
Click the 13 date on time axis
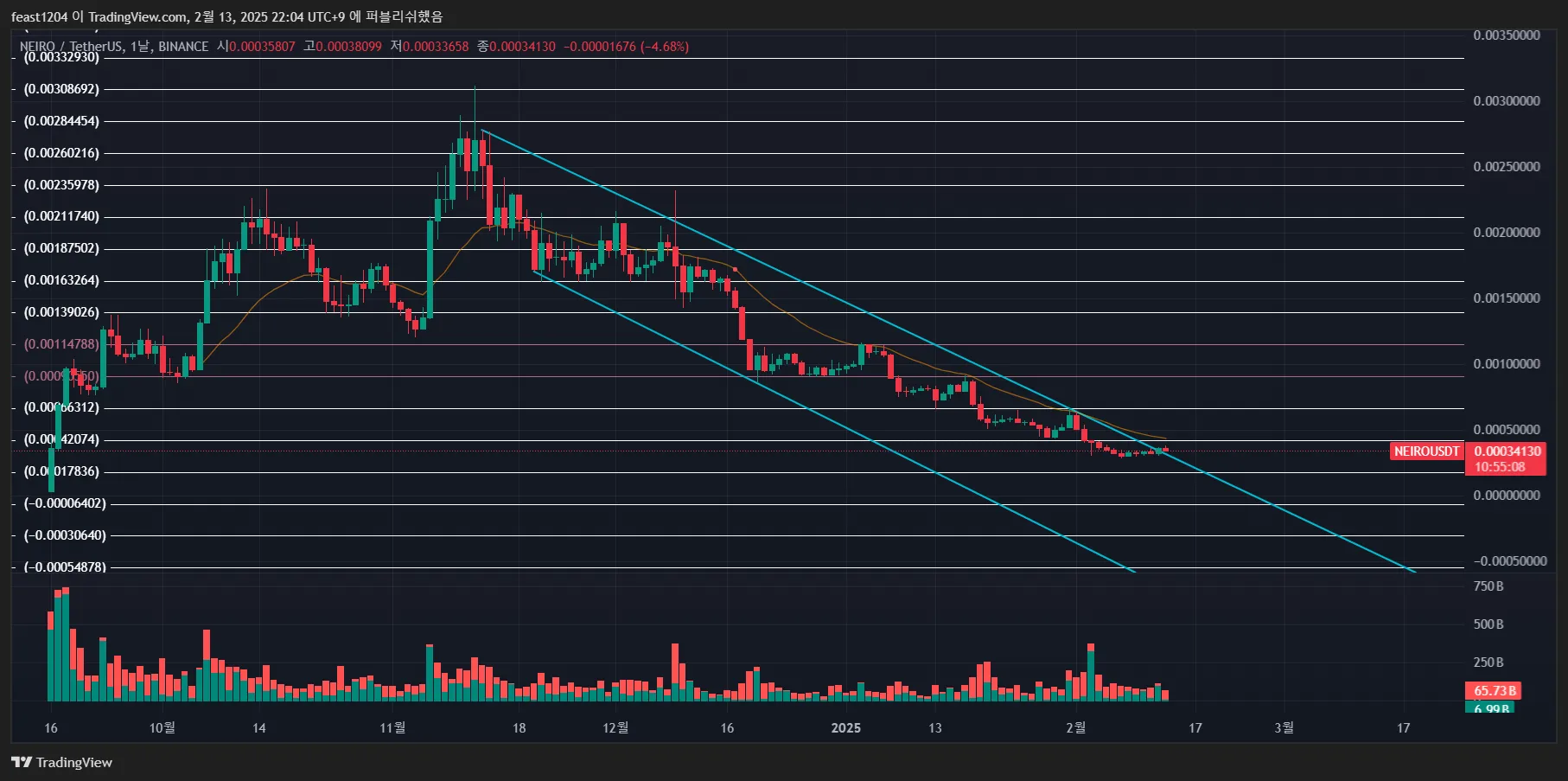click(935, 728)
